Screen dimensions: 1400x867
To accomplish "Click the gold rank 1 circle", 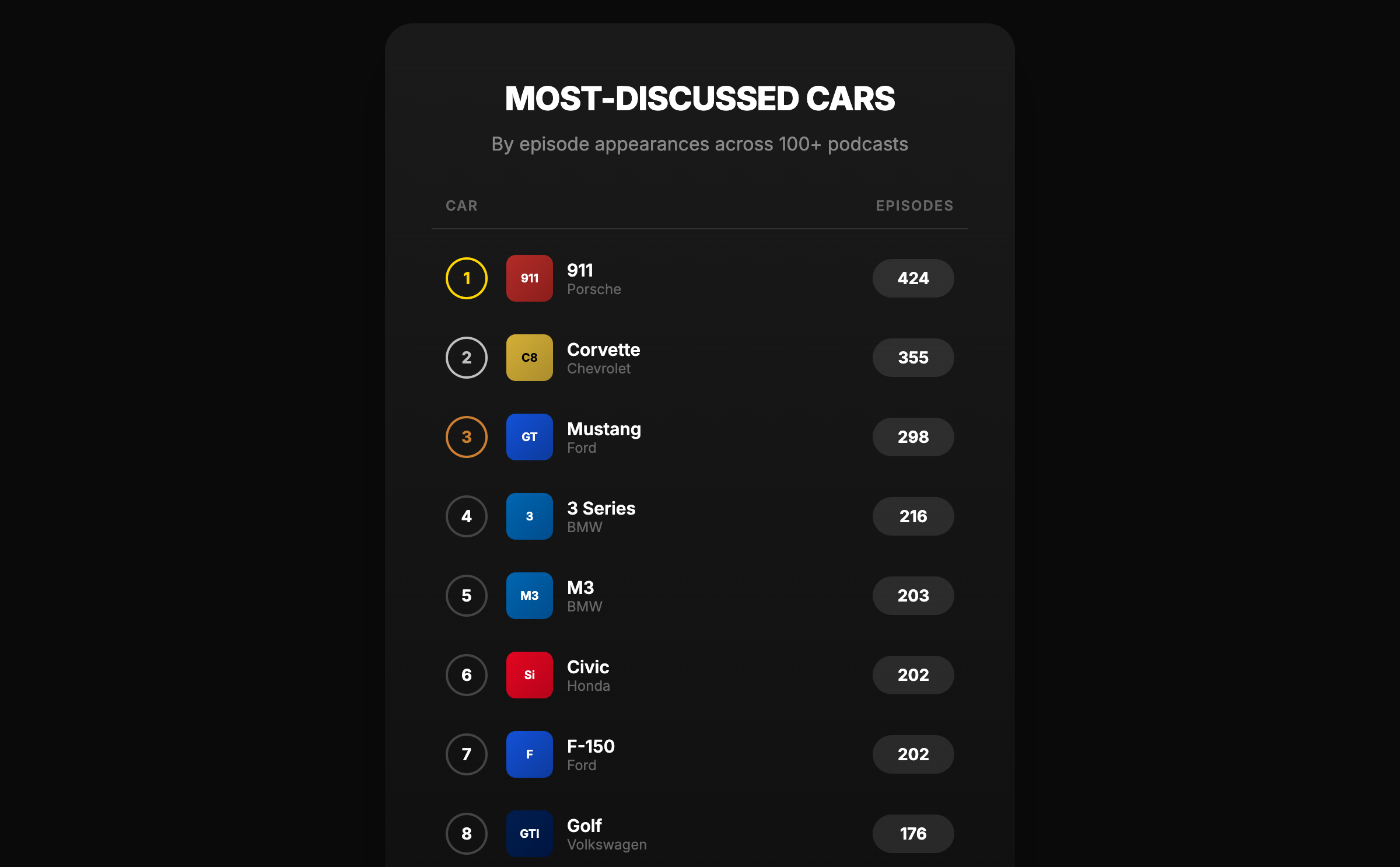I will point(467,278).
